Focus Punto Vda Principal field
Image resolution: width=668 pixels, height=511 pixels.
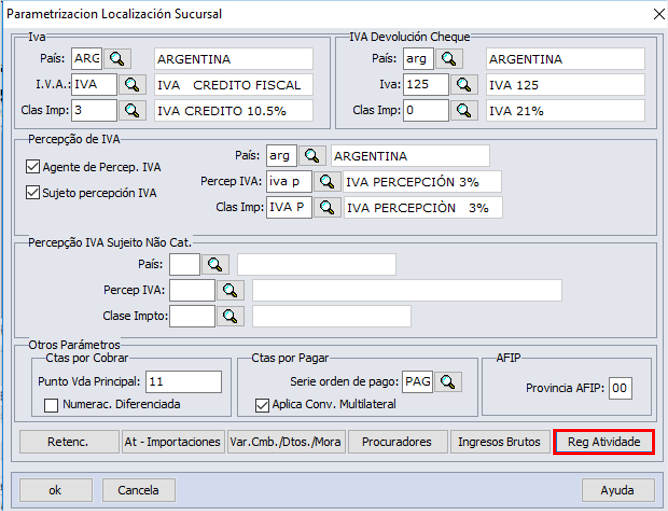184,381
